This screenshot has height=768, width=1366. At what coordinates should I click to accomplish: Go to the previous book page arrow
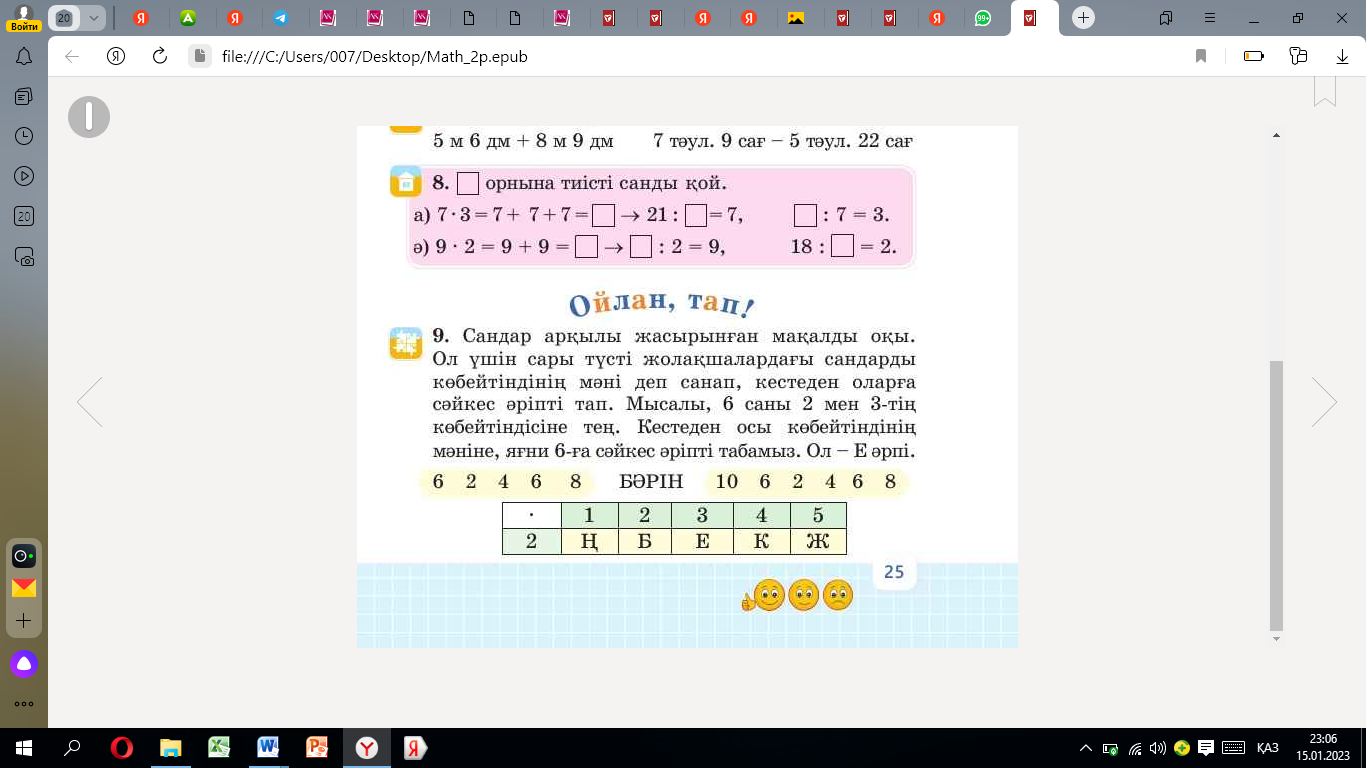coord(89,403)
